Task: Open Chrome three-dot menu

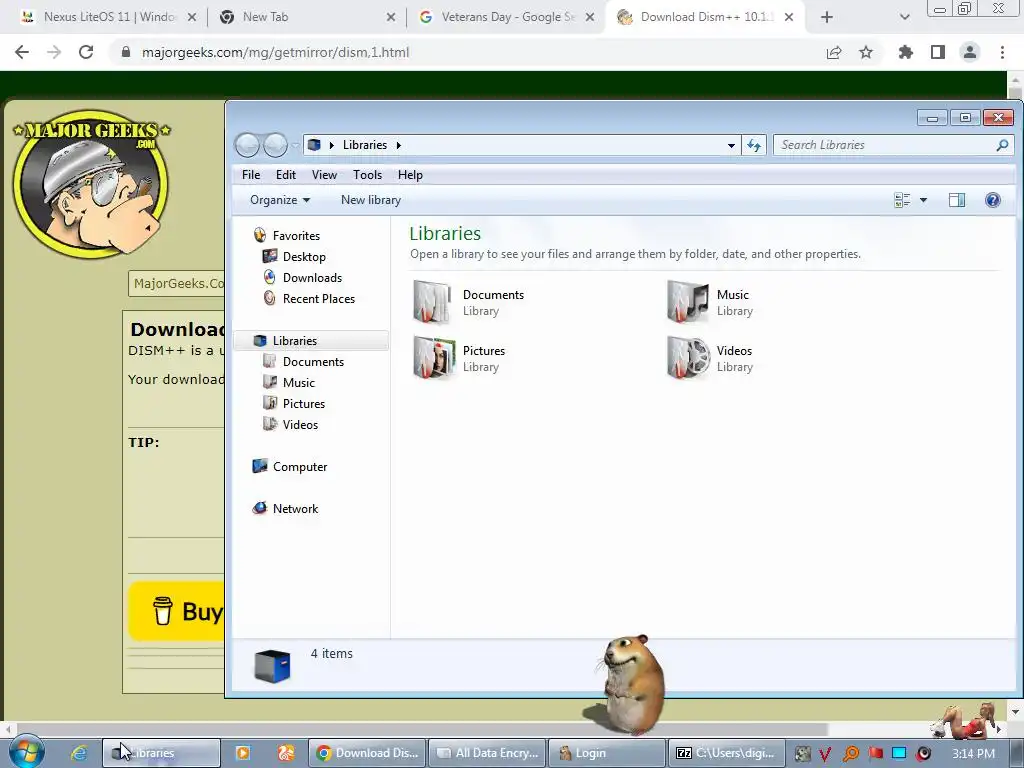Action: pyautogui.click(x=1002, y=52)
